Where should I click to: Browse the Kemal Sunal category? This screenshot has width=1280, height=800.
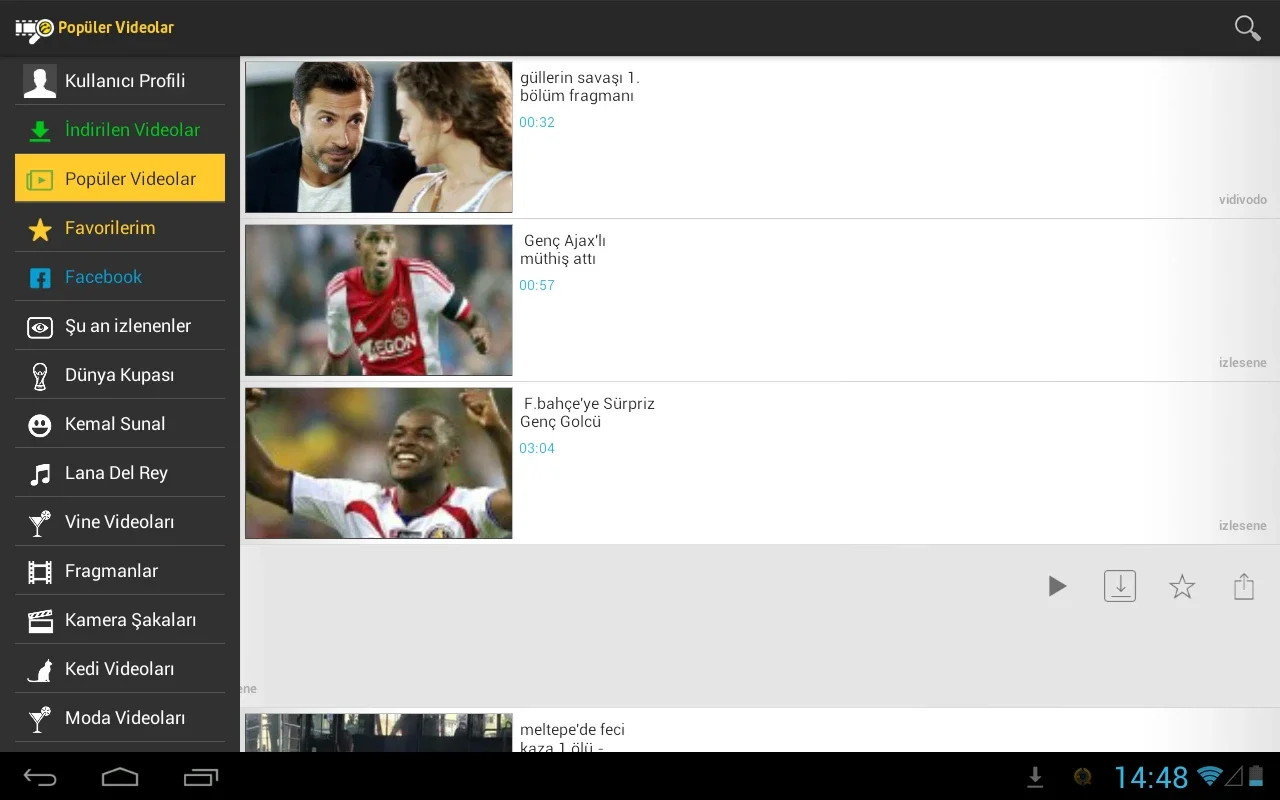point(120,424)
